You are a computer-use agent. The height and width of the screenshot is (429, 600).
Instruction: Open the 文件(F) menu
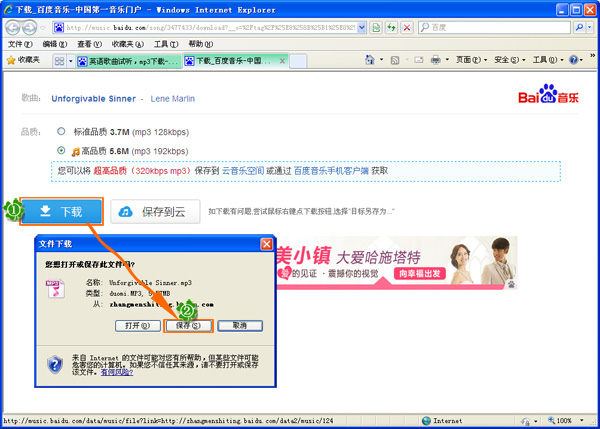point(20,44)
